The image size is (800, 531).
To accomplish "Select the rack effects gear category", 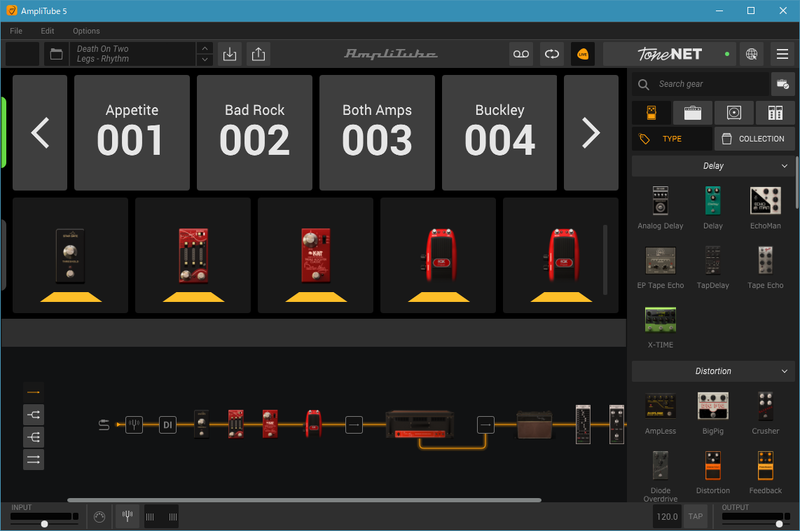I will pyautogui.click(x=775, y=113).
